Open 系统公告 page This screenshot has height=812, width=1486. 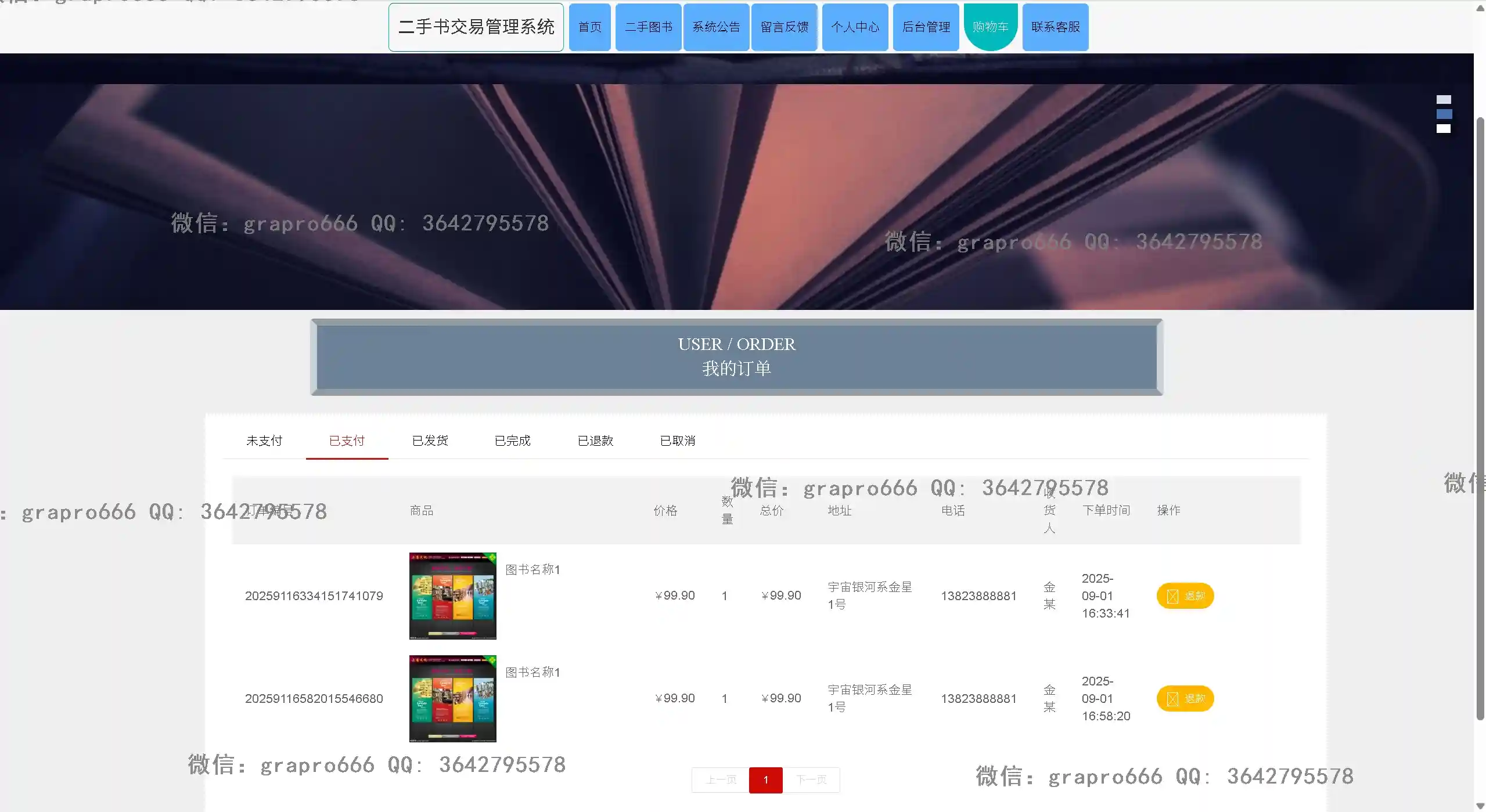tap(716, 27)
